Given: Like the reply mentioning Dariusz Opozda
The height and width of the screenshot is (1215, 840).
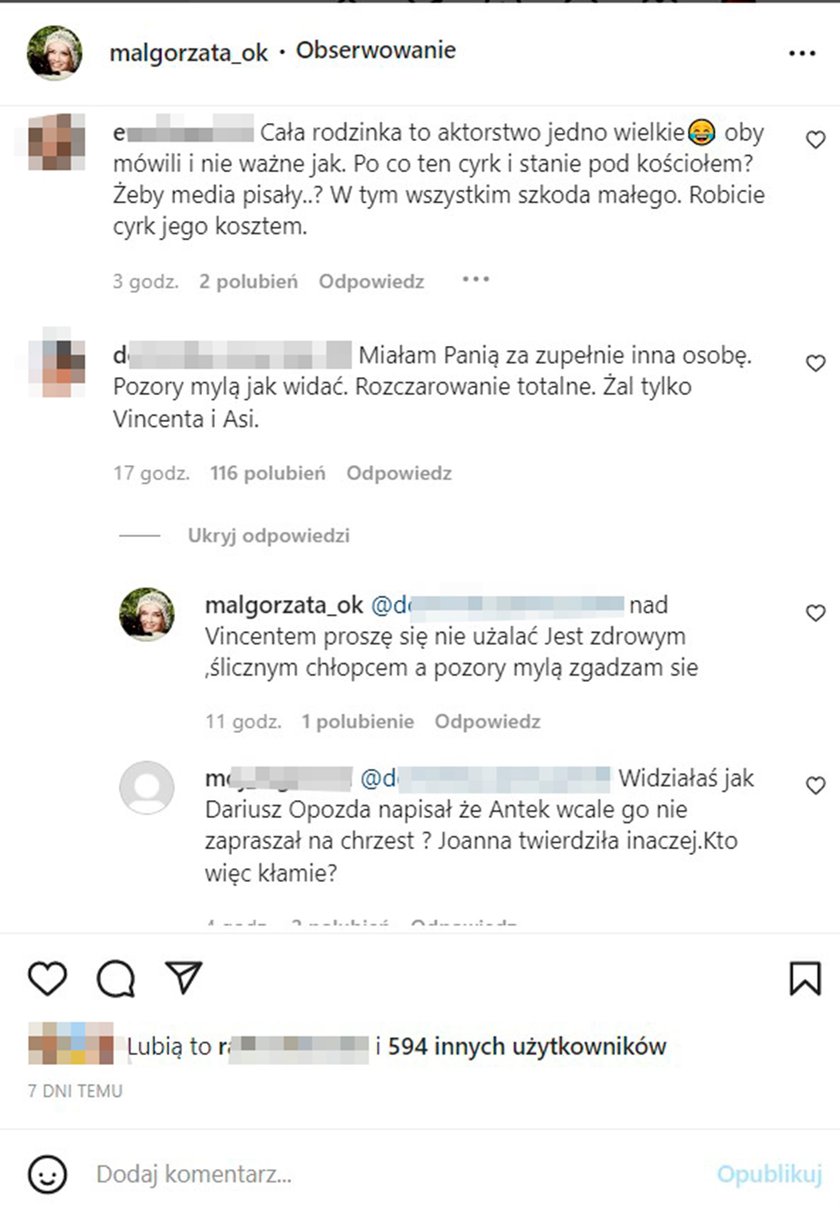Looking at the screenshot, I should tap(816, 785).
